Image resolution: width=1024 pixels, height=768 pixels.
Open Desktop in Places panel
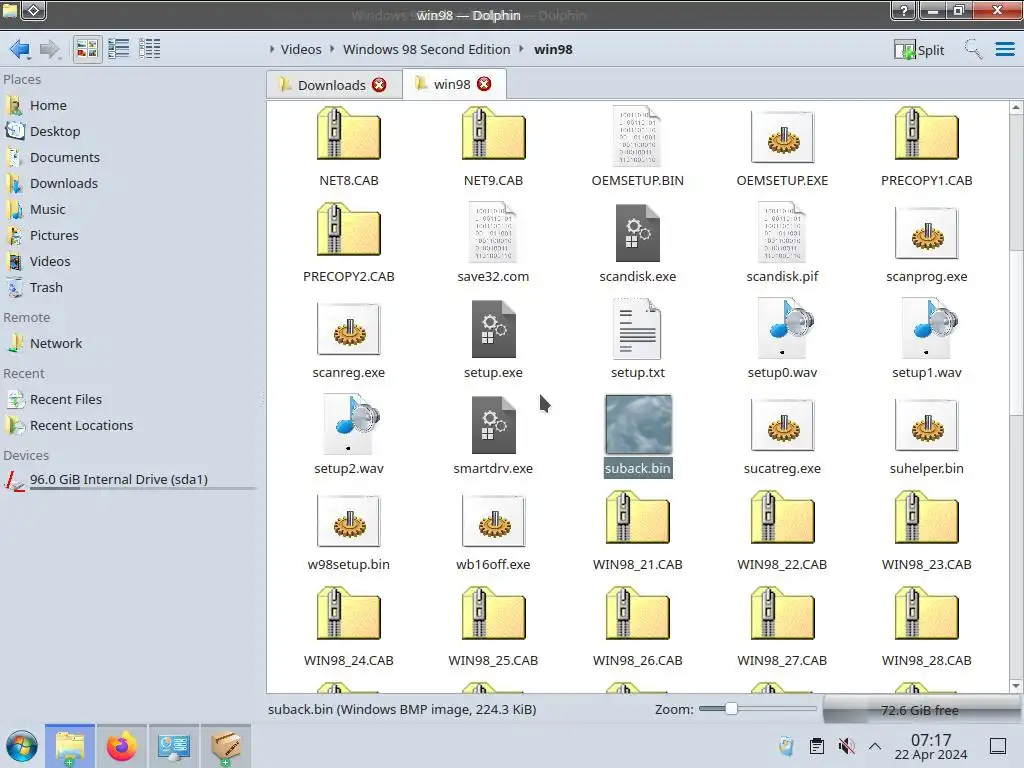[x=55, y=131]
